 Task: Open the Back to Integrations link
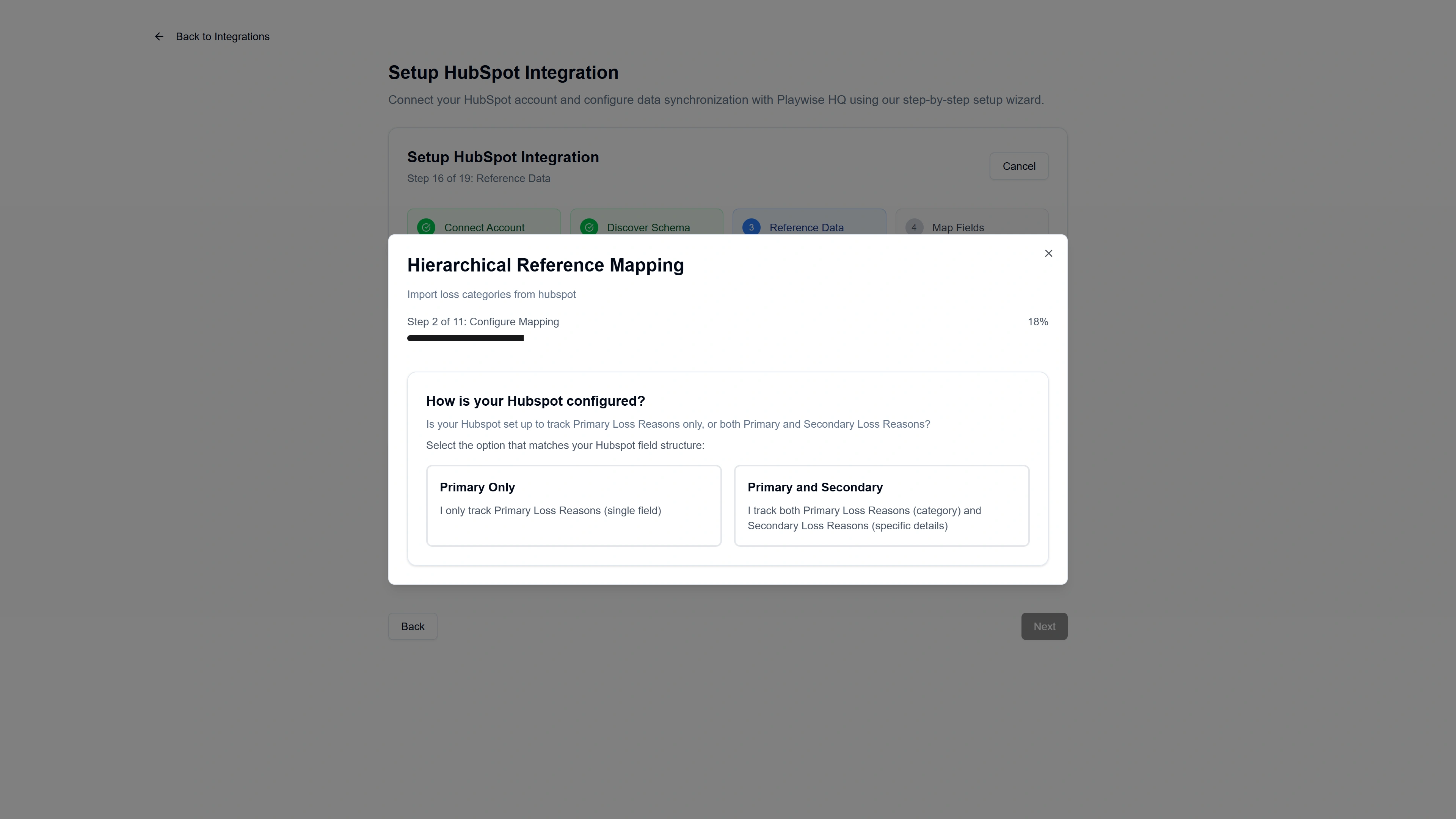[222, 37]
